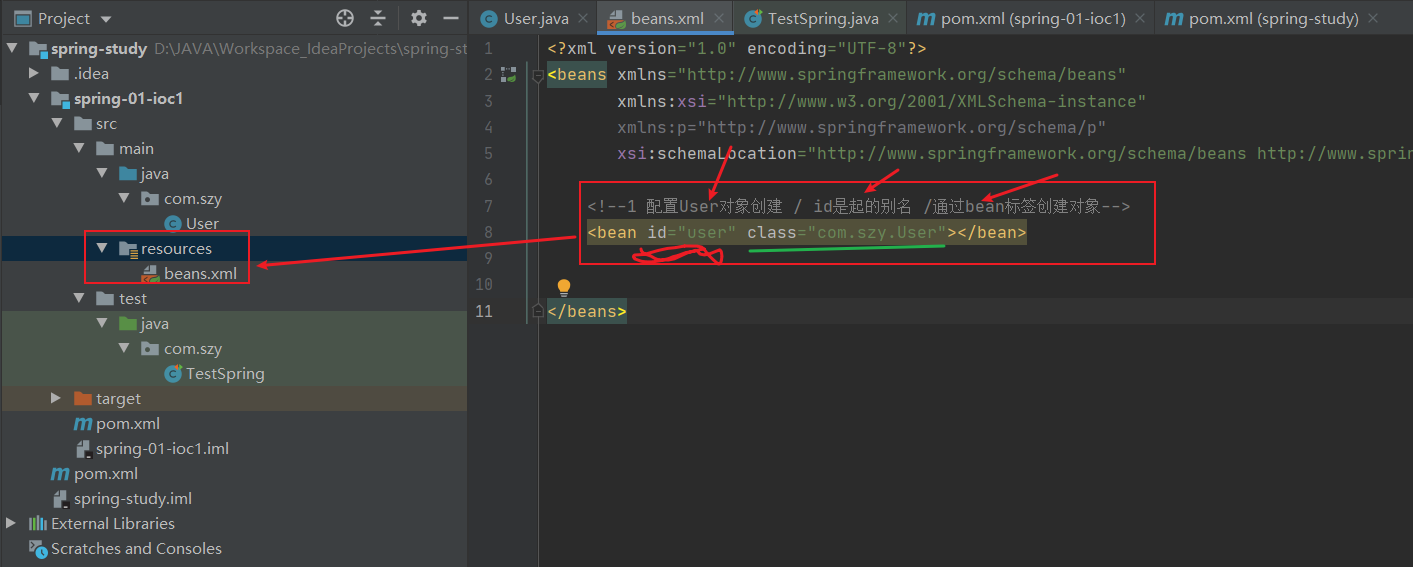Select TestSpring class in the tree
This screenshot has height=567, width=1413.
[x=225, y=374]
